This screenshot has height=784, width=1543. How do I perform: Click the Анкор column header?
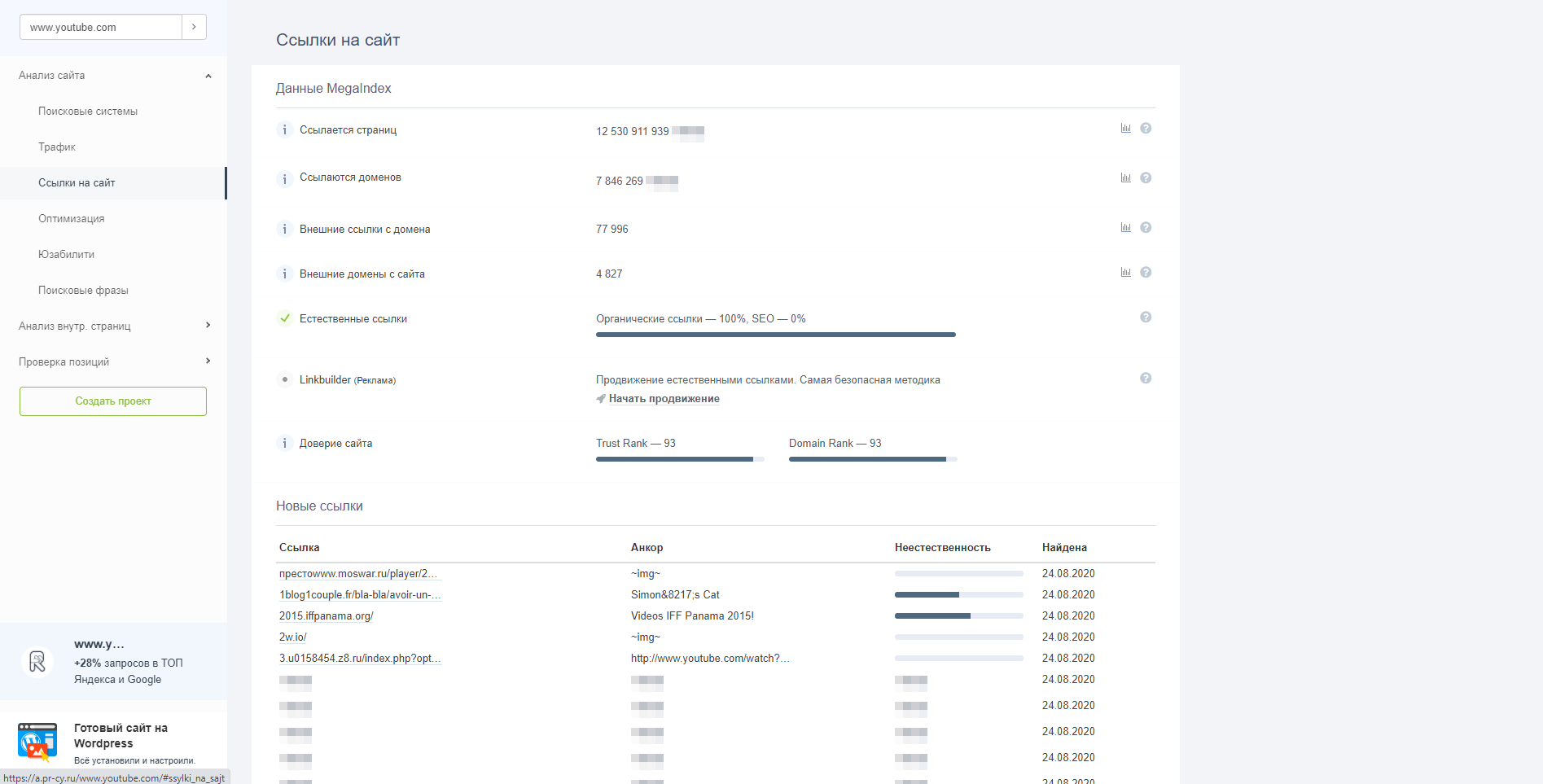pos(647,548)
